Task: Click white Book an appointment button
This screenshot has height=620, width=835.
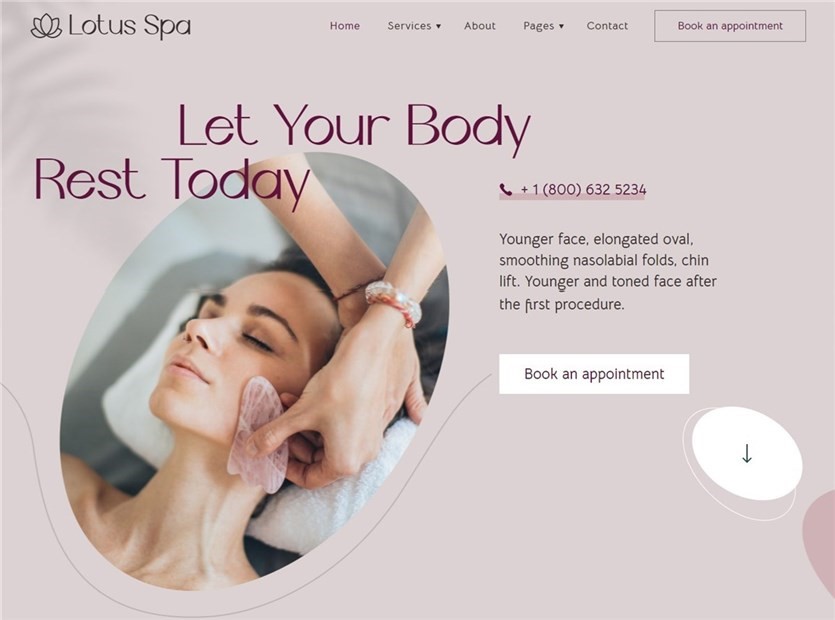Action: [x=594, y=374]
